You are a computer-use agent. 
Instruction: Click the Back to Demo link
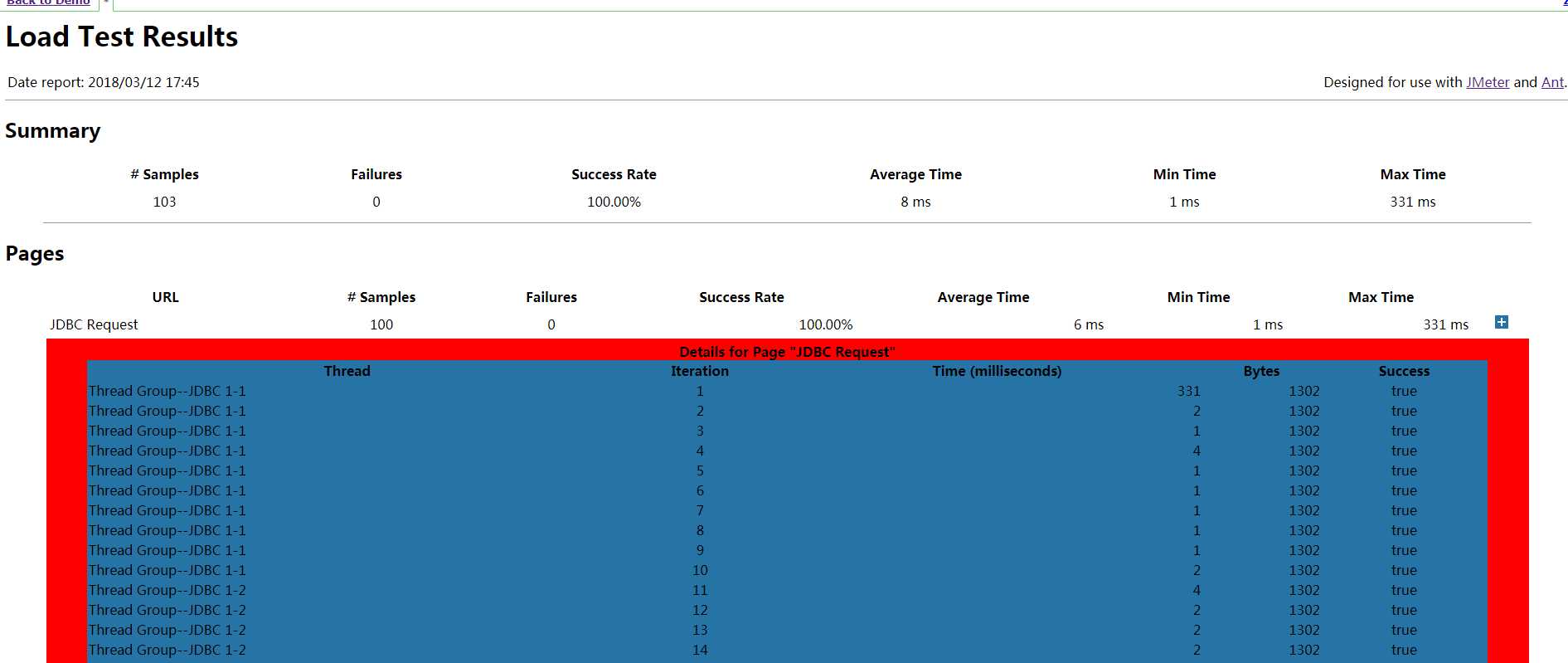(x=48, y=2)
